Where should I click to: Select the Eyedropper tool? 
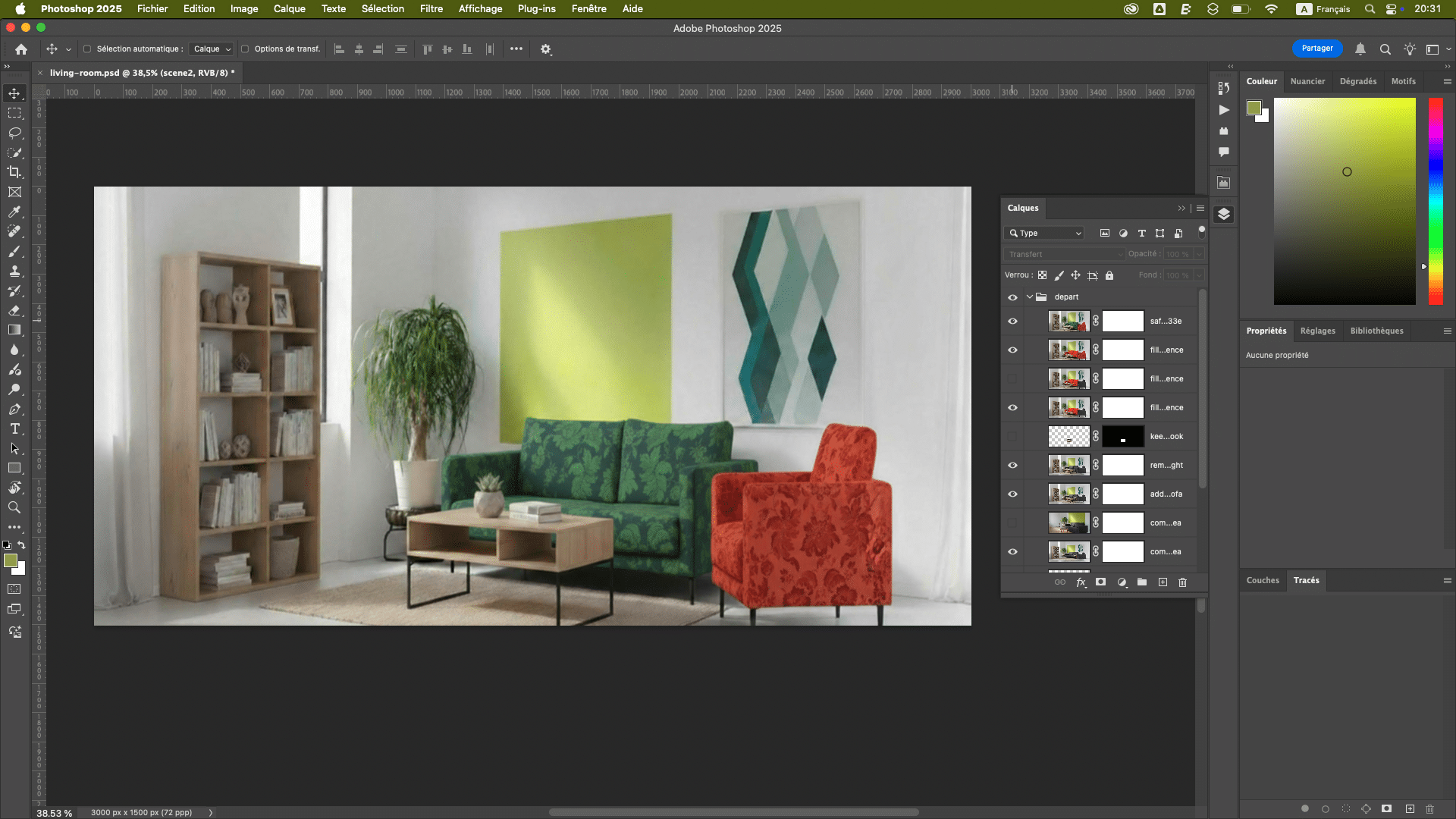click(x=14, y=212)
